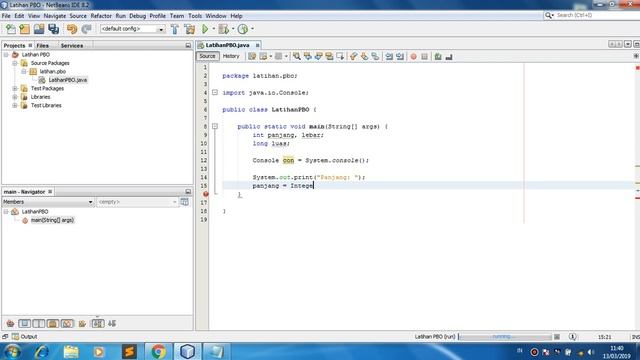The width and height of the screenshot is (640, 360).
Task: Open the Tools menu
Action: click(195, 16)
